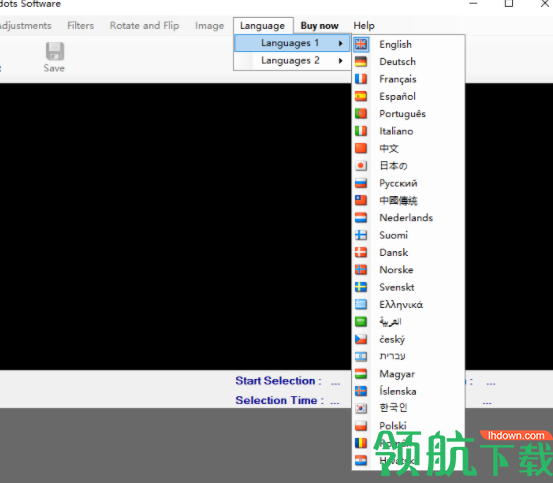
Task: Pick Dansk from the language list
Action: coord(408,252)
